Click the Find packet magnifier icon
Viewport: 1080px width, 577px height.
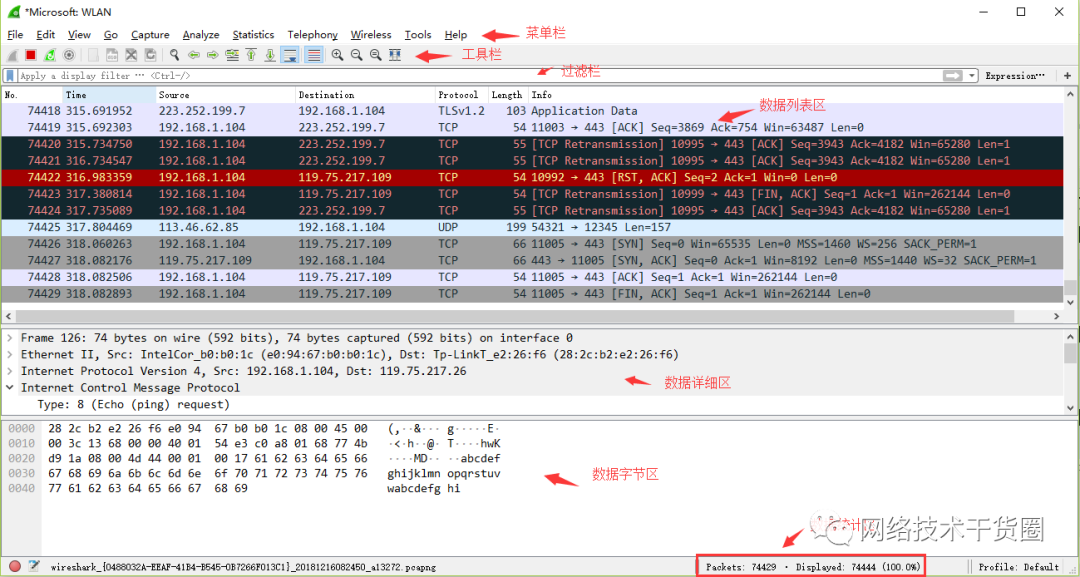(173, 55)
